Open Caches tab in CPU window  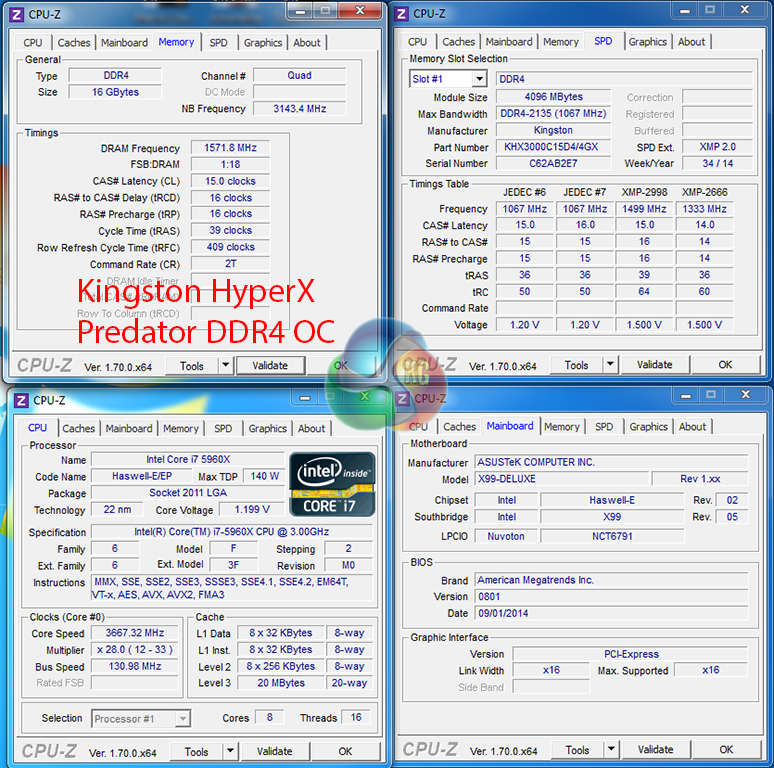click(x=78, y=428)
